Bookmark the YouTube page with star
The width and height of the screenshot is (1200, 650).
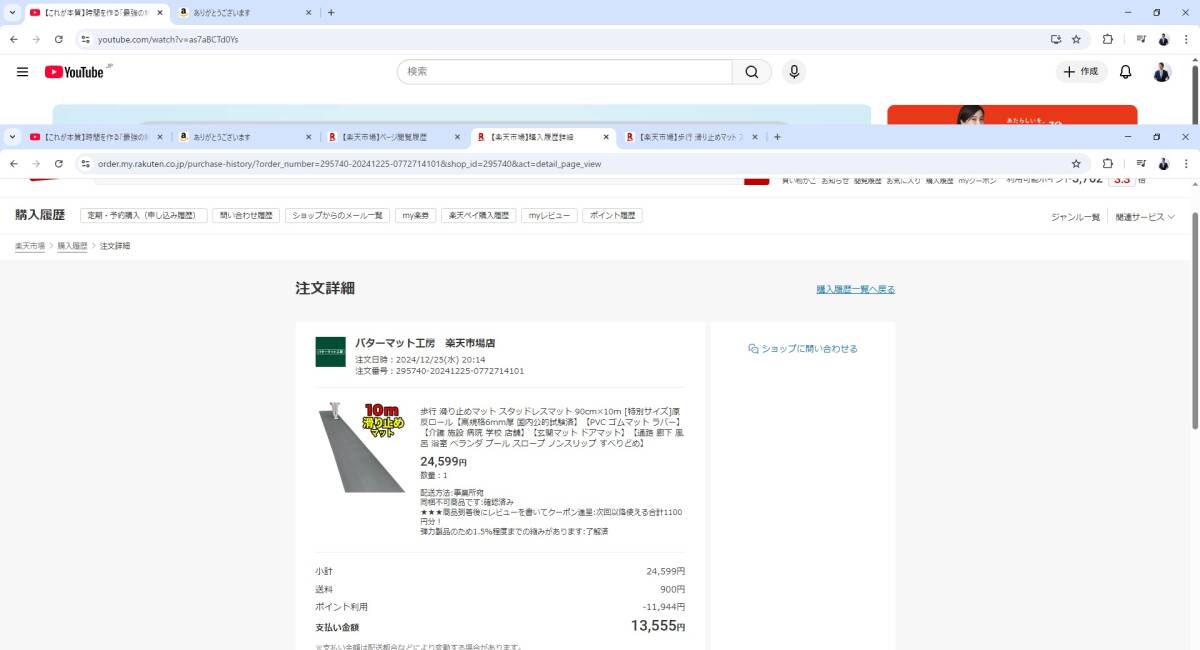point(1076,39)
